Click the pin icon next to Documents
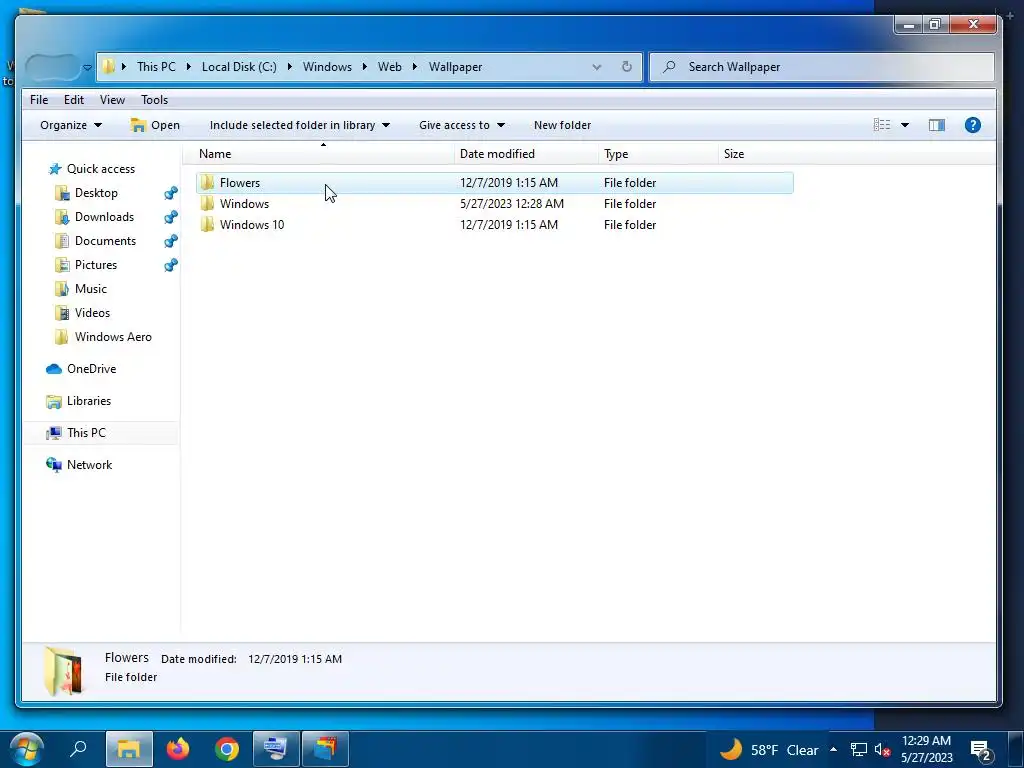Screen dimensions: 1024x768 pos(170,241)
